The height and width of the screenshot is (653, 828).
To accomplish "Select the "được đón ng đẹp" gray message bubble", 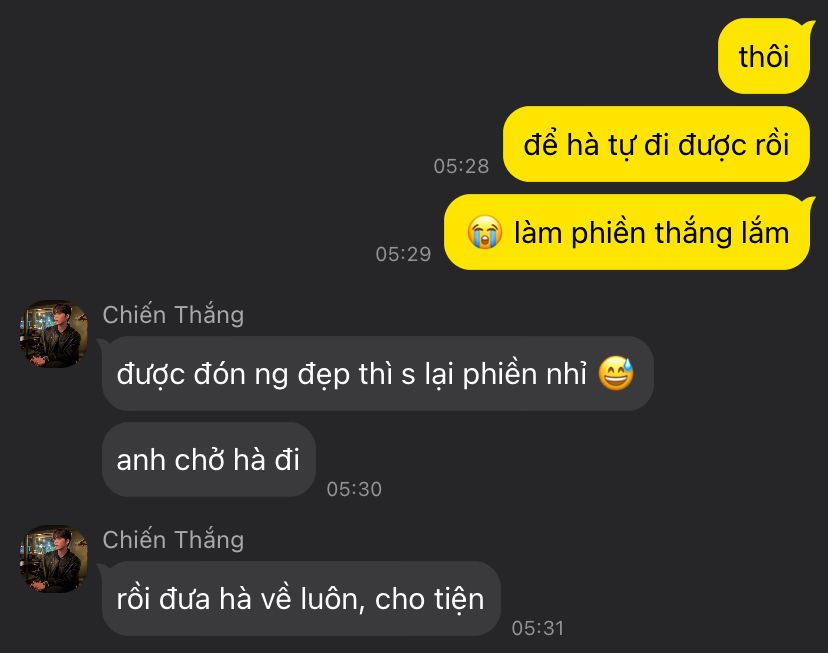I will (377, 374).
